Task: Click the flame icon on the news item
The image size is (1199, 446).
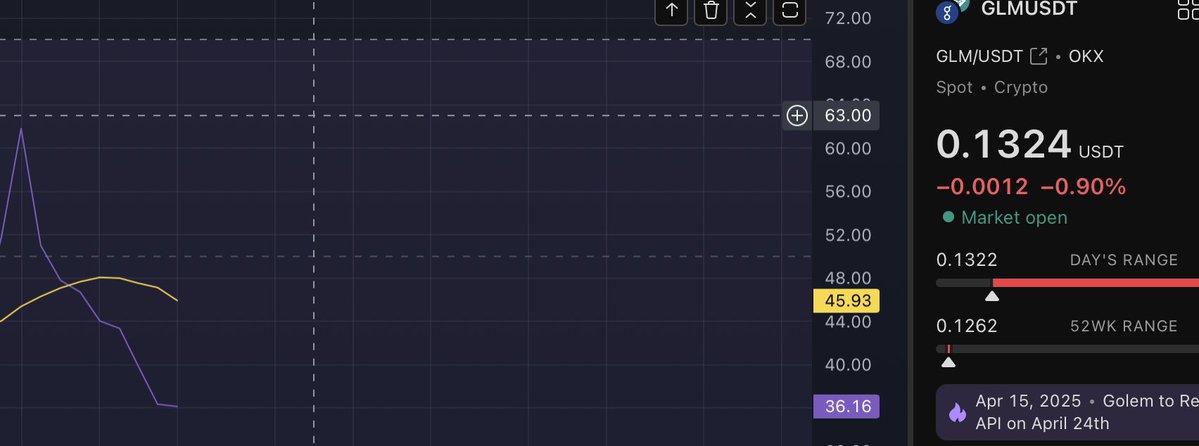Action: point(957,413)
